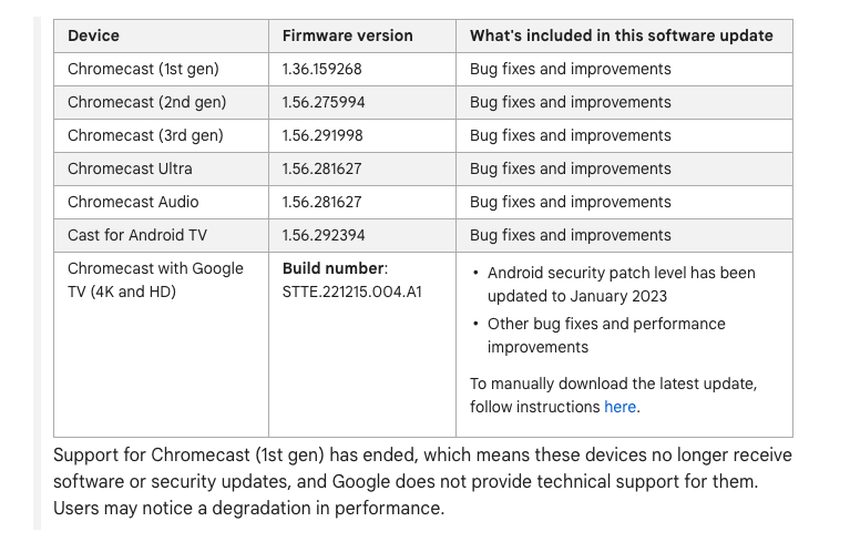Click the "here" link for manual update instructions
Screen dimensions: 850x542
(x=620, y=407)
